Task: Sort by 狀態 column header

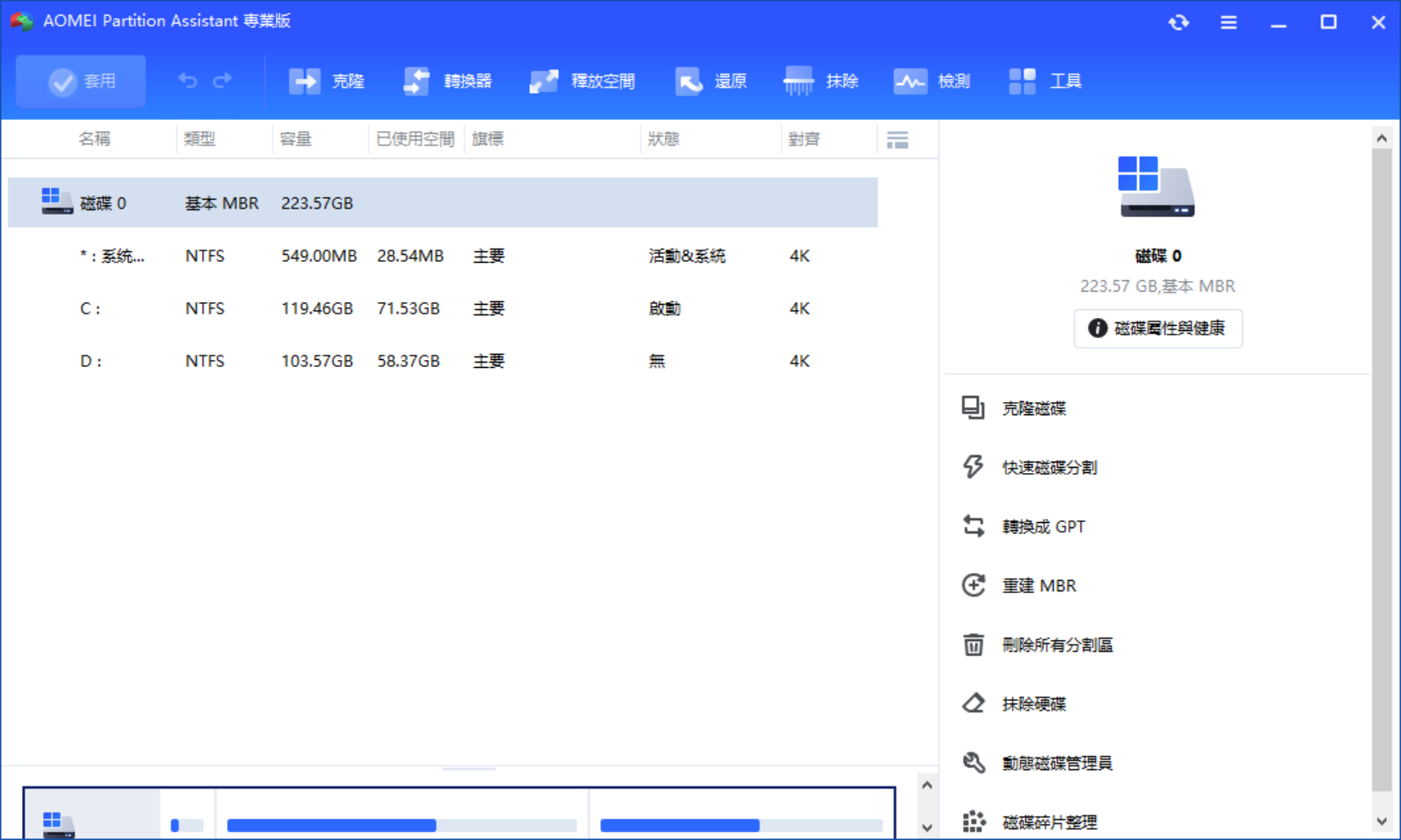Action: [664, 139]
